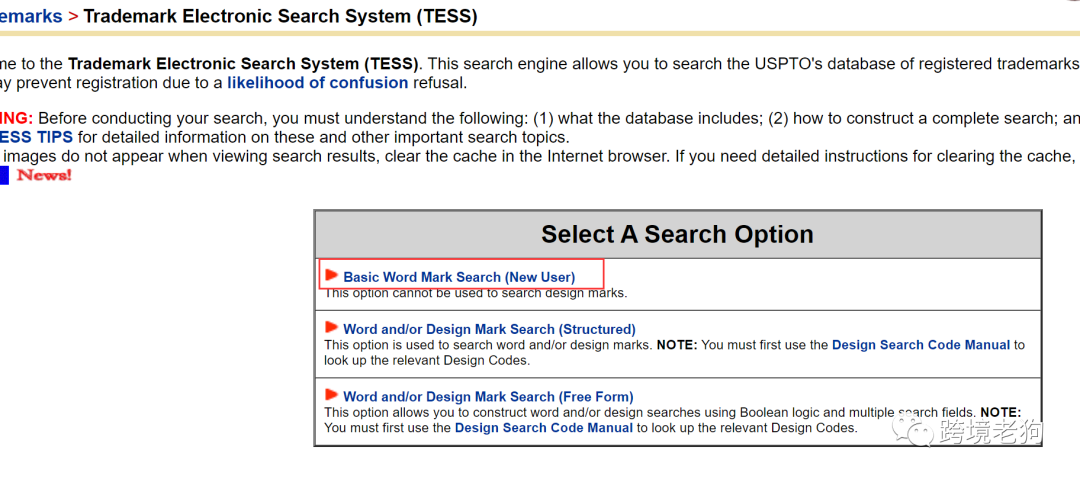Follow the likelihood of confusion link

[317, 83]
